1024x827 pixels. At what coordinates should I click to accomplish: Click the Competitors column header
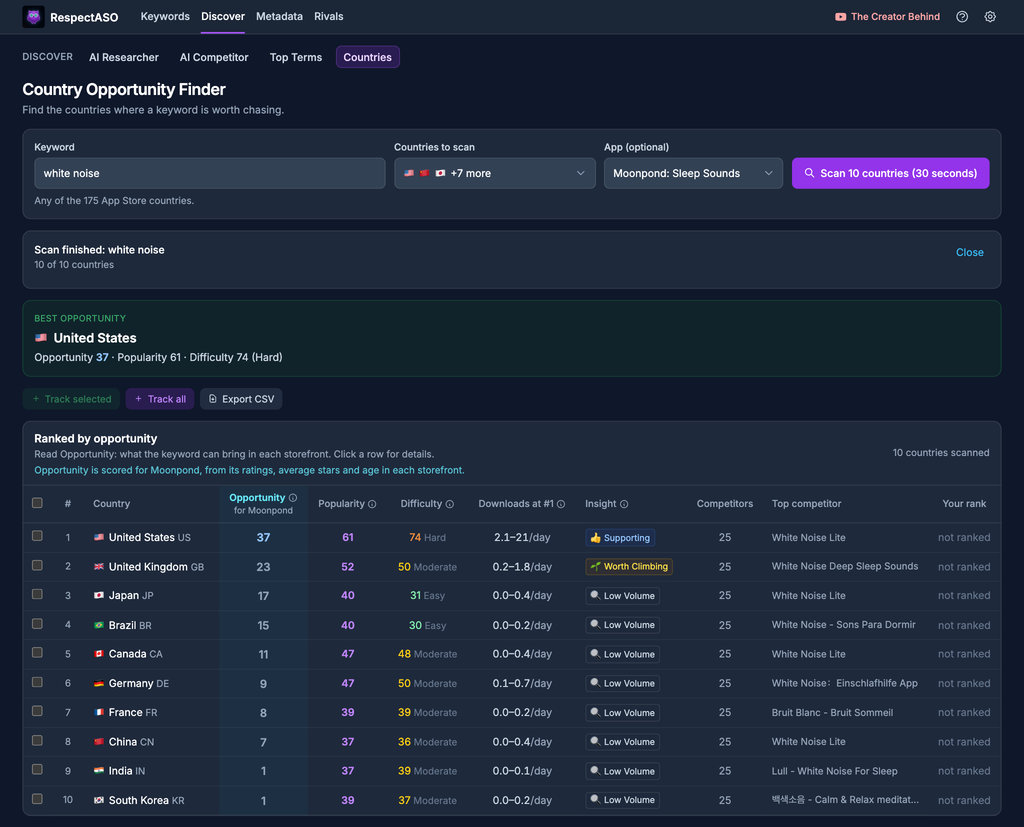pyautogui.click(x=724, y=504)
